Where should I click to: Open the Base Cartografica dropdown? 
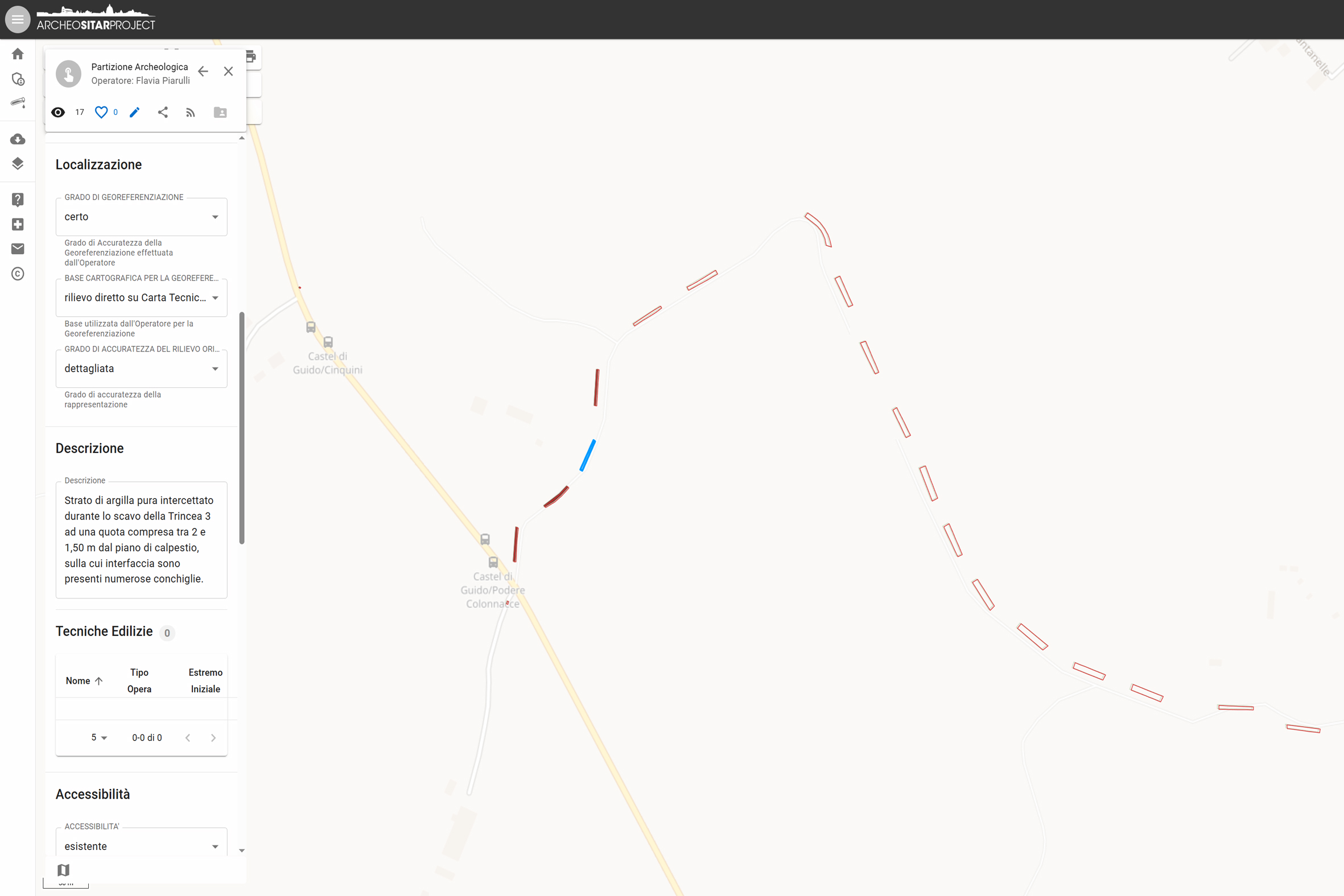pos(141,298)
